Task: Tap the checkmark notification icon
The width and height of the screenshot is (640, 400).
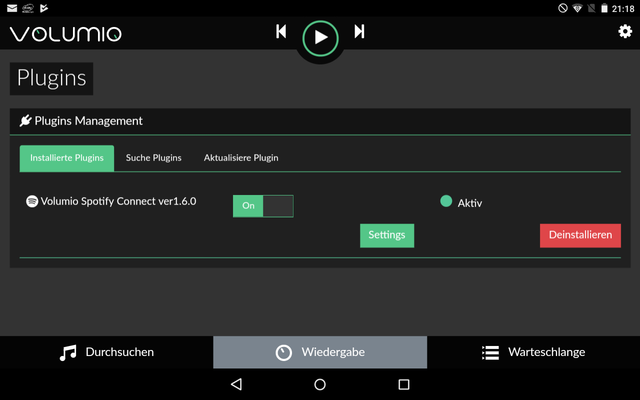Action: (x=44, y=8)
